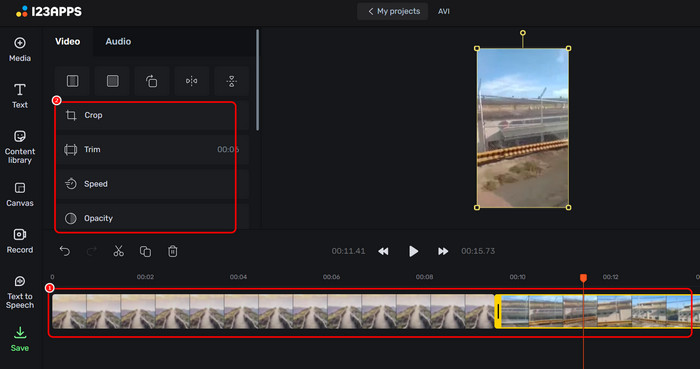Open the Text tool panel
The image size is (700, 369).
coord(20,96)
